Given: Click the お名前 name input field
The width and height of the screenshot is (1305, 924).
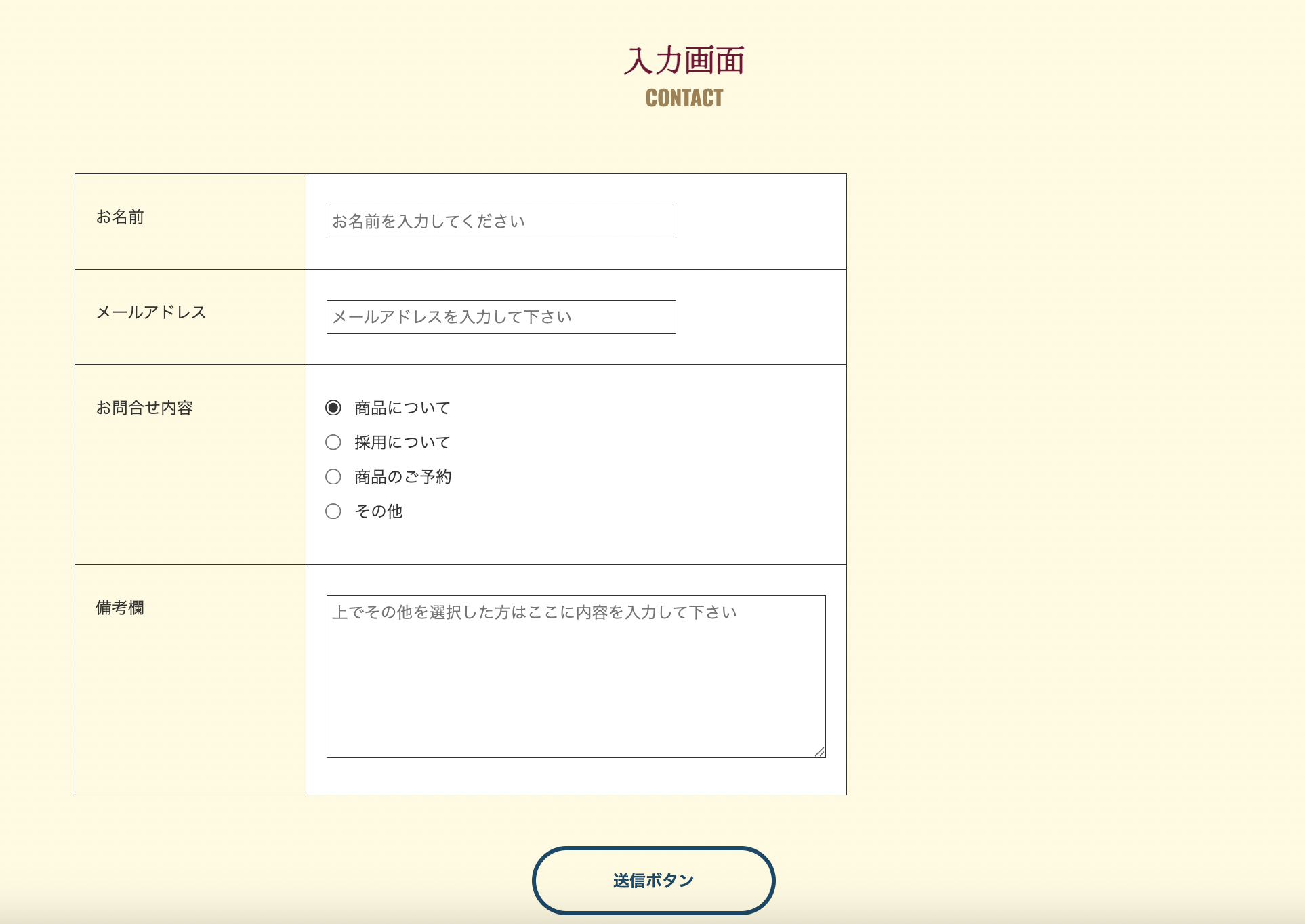Looking at the screenshot, I should [500, 222].
